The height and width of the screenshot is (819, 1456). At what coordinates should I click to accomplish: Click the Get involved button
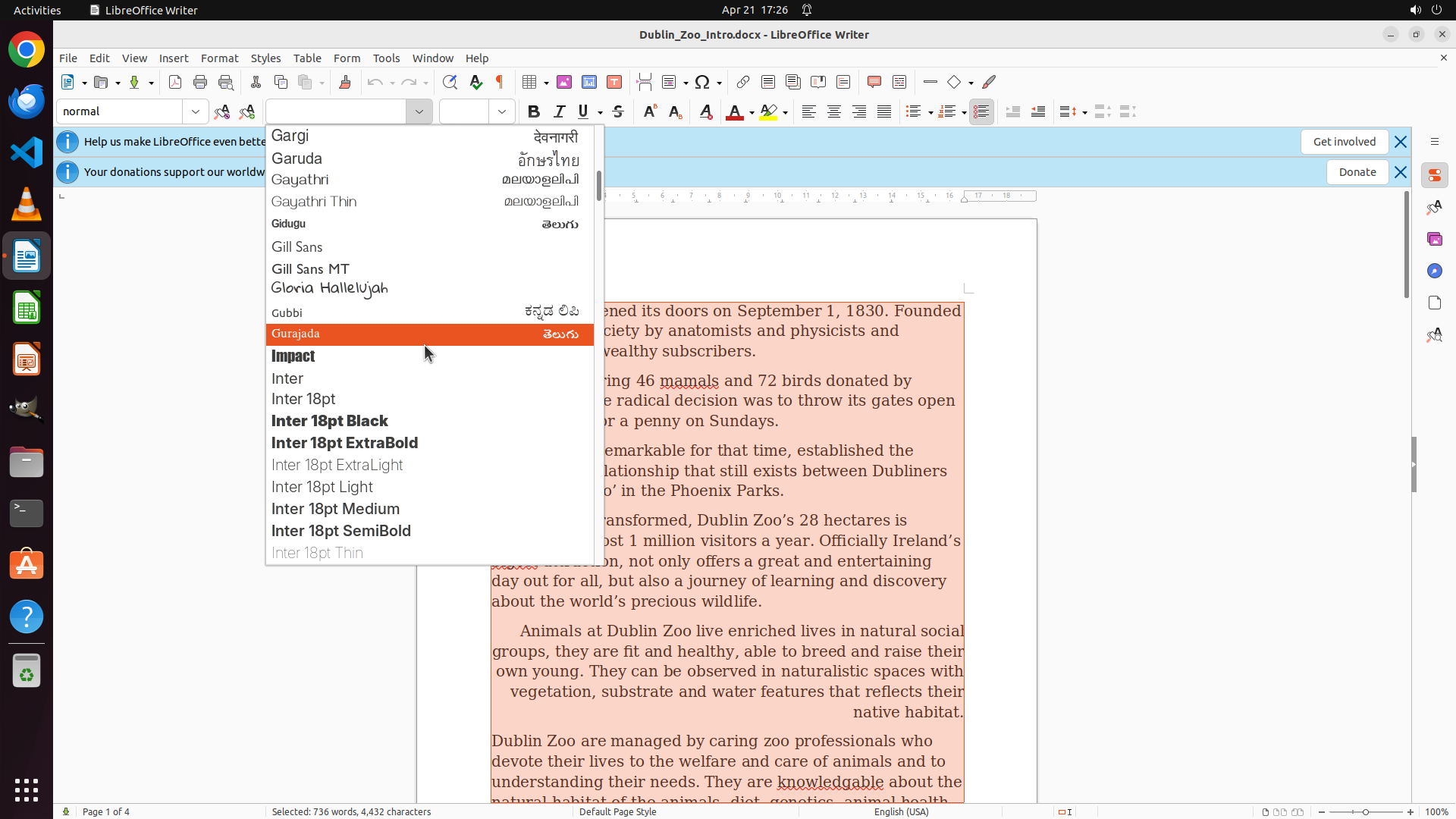click(1344, 142)
